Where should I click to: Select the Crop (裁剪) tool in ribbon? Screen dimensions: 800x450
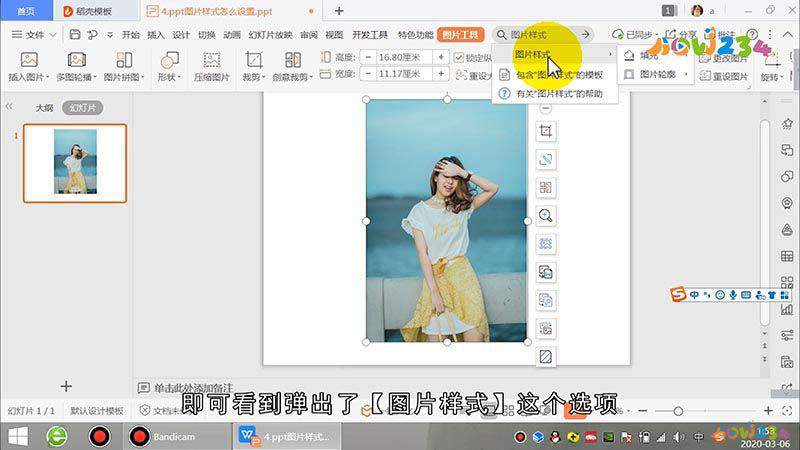254,60
